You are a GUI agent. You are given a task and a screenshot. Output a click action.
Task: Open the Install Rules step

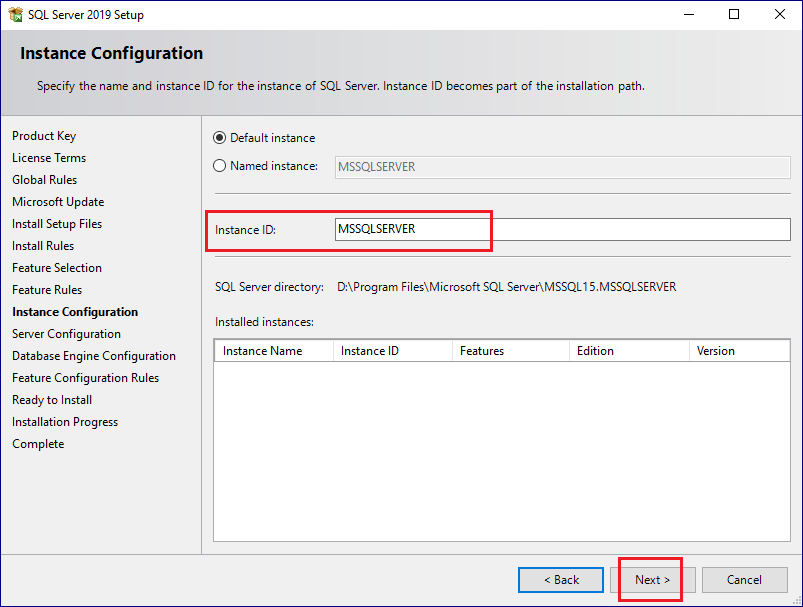click(43, 246)
